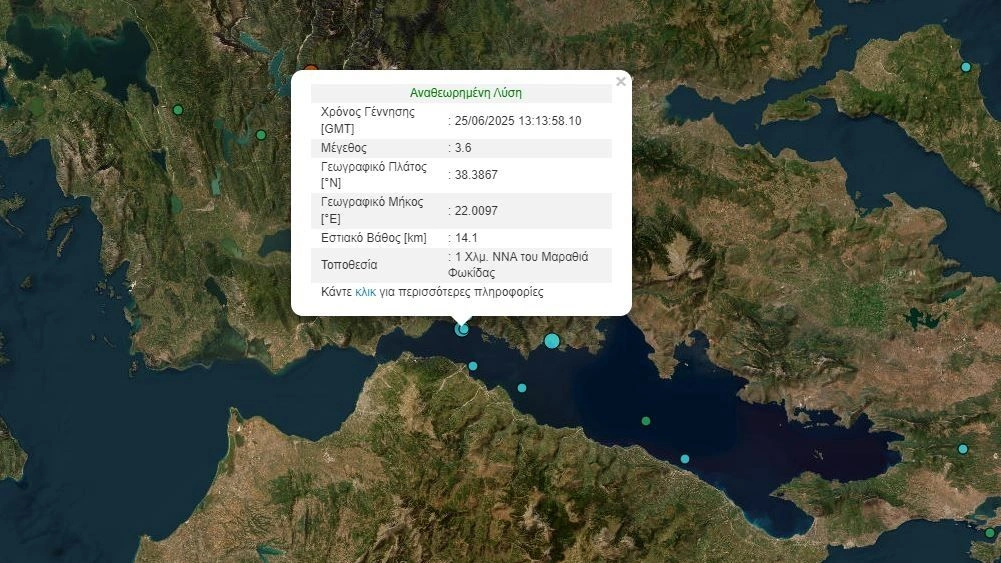This screenshot has width=1001, height=563.
Task: Select the small cyan marker just below the selected epicenter
Action: [473, 366]
